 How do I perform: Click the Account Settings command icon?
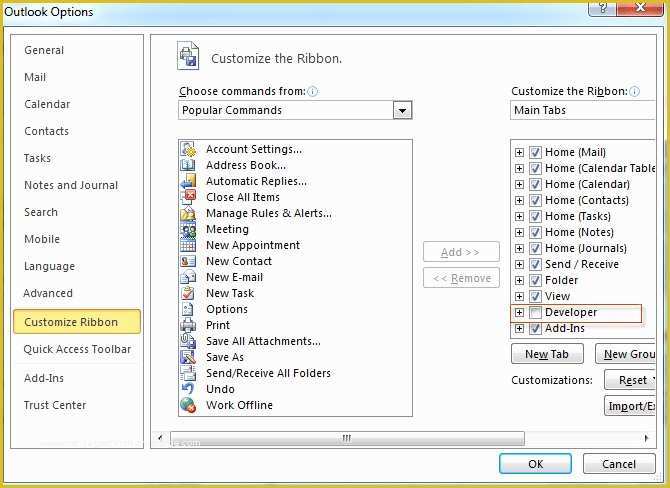tap(188, 149)
